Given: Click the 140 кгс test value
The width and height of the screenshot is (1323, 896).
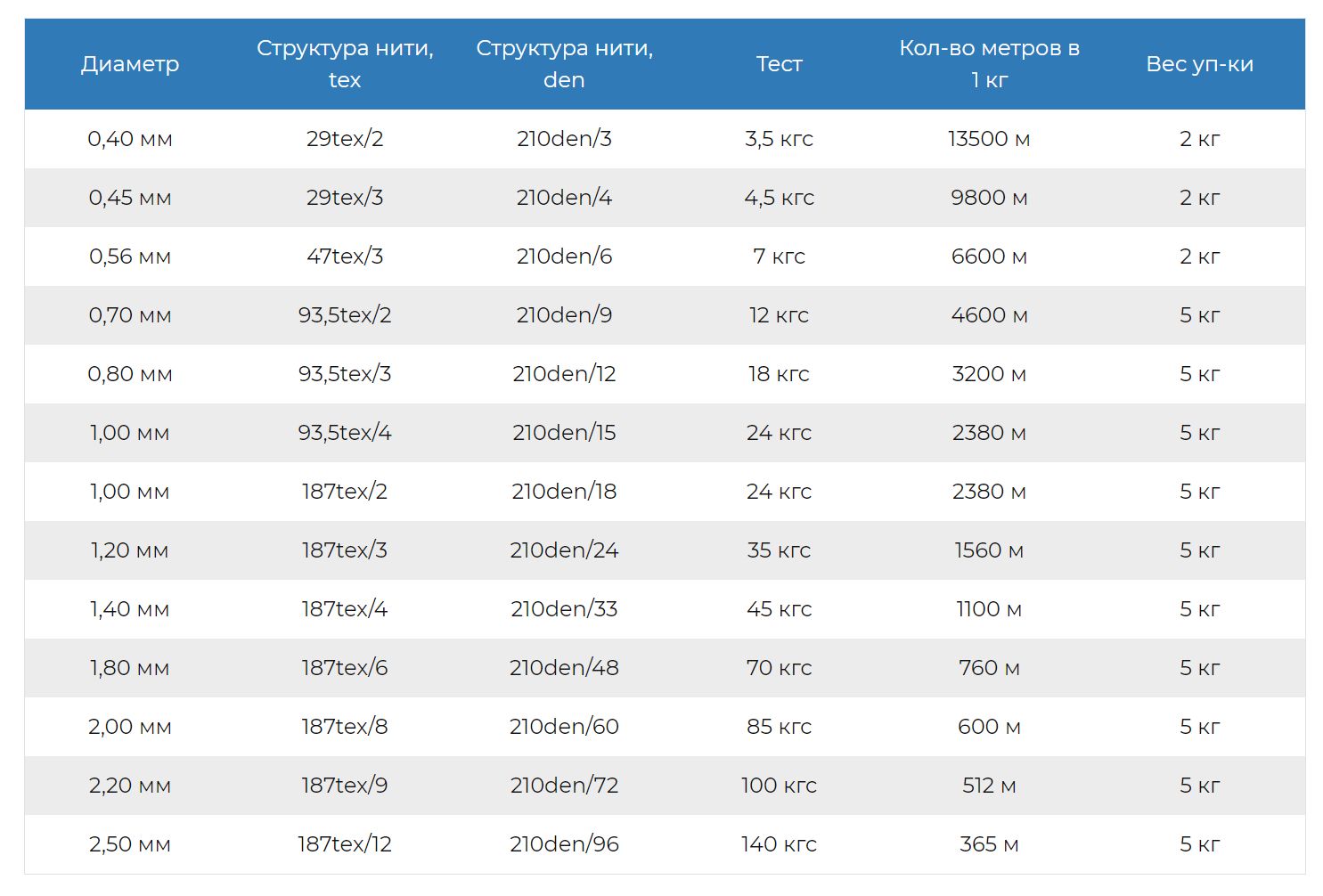Looking at the screenshot, I should coord(779,844).
